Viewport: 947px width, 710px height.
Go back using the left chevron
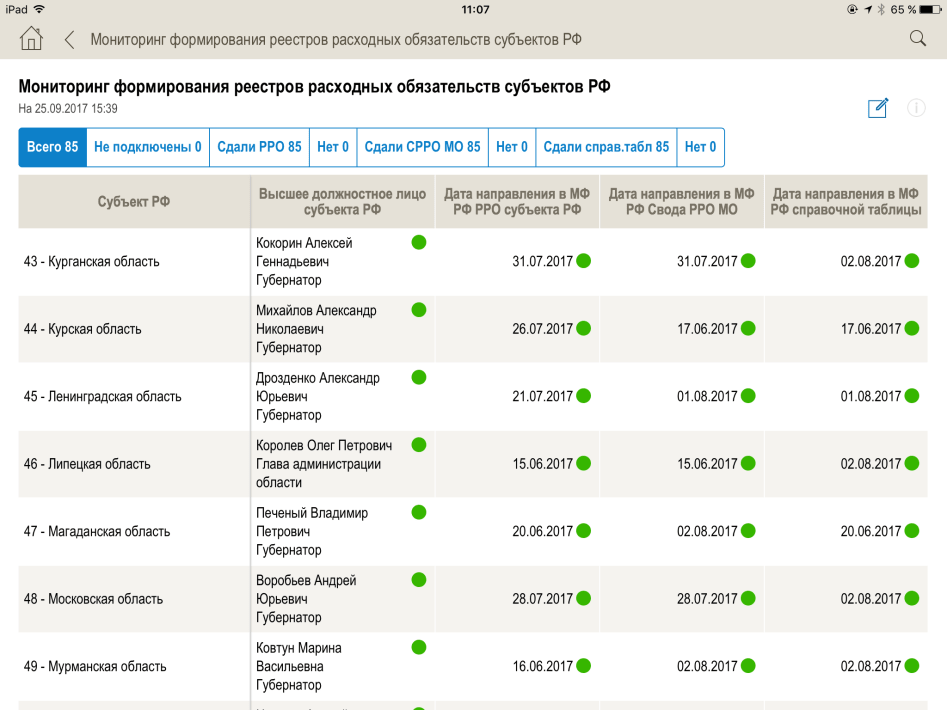69,40
